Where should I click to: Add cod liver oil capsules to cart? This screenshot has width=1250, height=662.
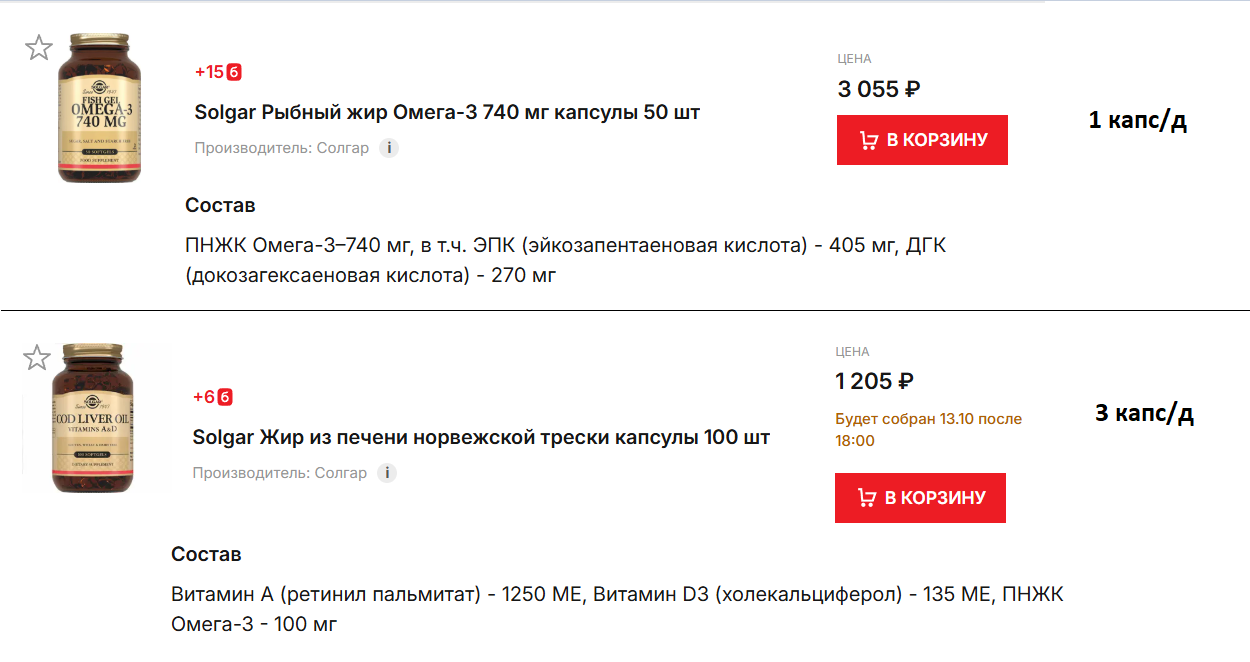click(x=920, y=498)
